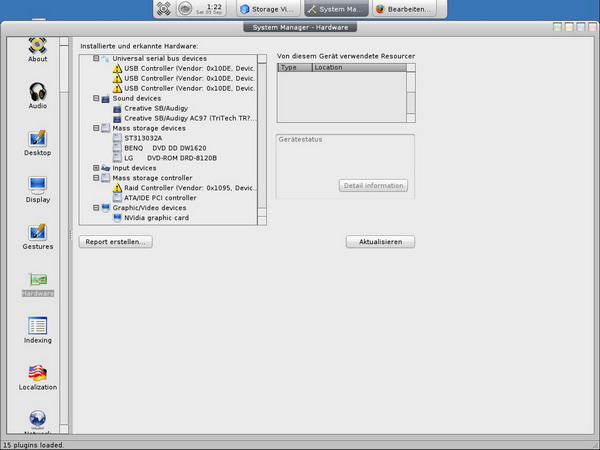Collapse the Mass storage devices node
Image resolution: width=600 pixels, height=450 pixels.
(96, 128)
